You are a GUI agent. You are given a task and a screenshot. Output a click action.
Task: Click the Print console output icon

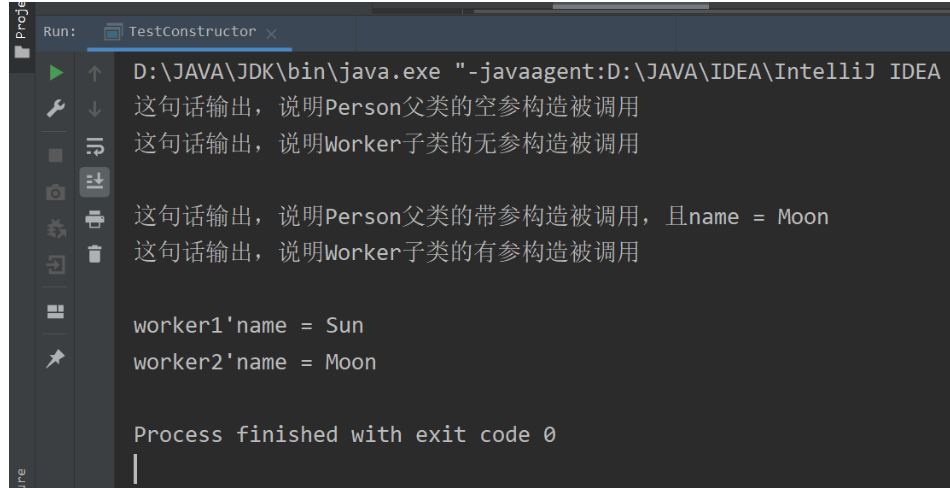tap(96, 219)
